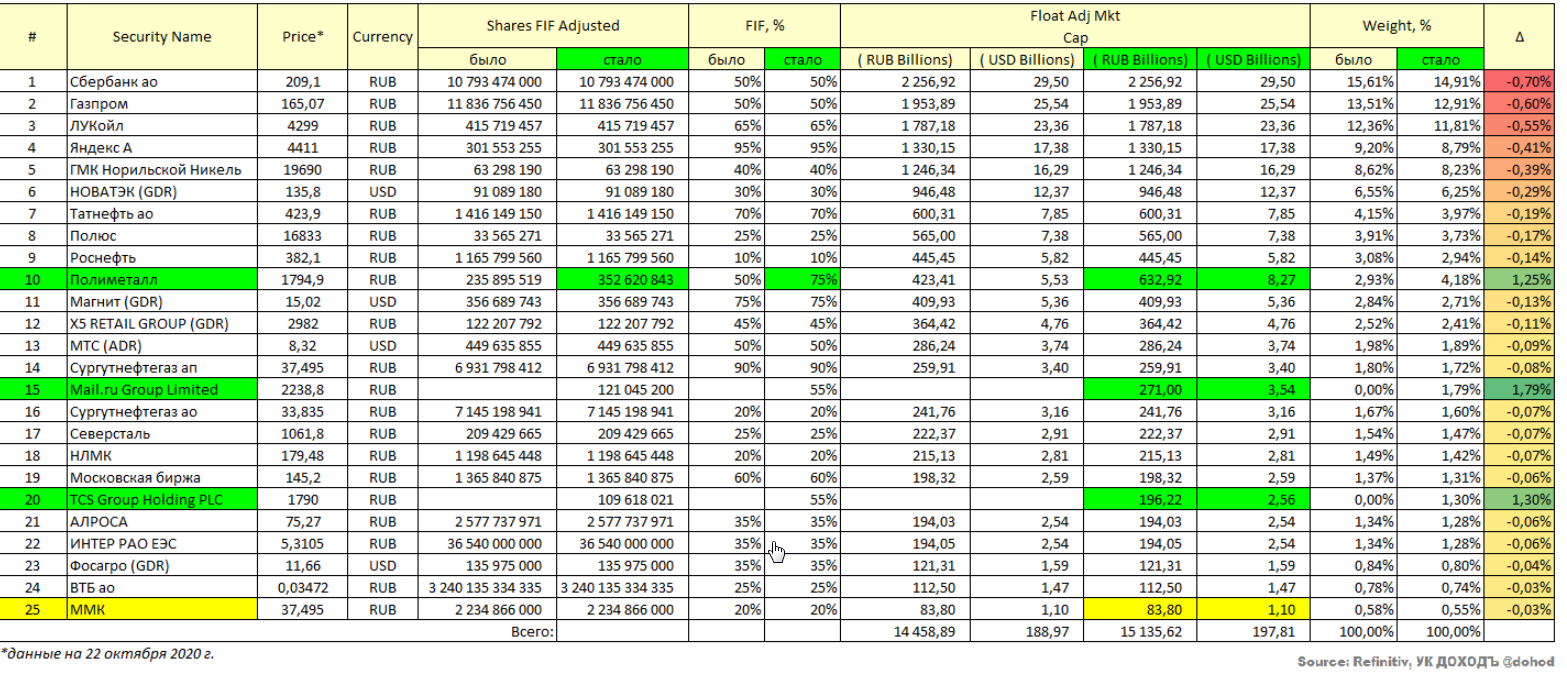The height and width of the screenshot is (689, 1567).
Task: Select the АЛРОСА cell
Action: 161,521
